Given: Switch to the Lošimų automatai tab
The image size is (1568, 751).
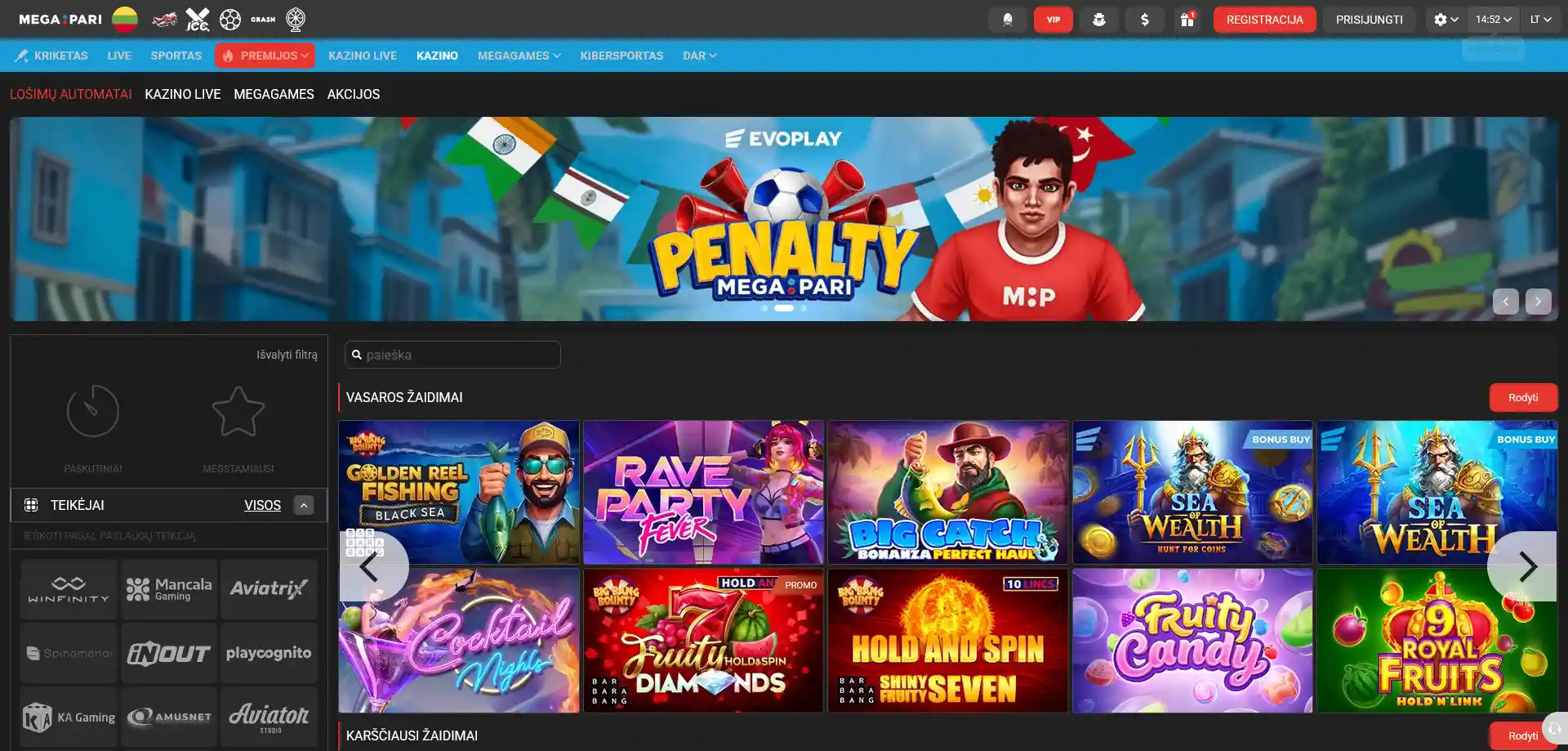Looking at the screenshot, I should [x=71, y=95].
